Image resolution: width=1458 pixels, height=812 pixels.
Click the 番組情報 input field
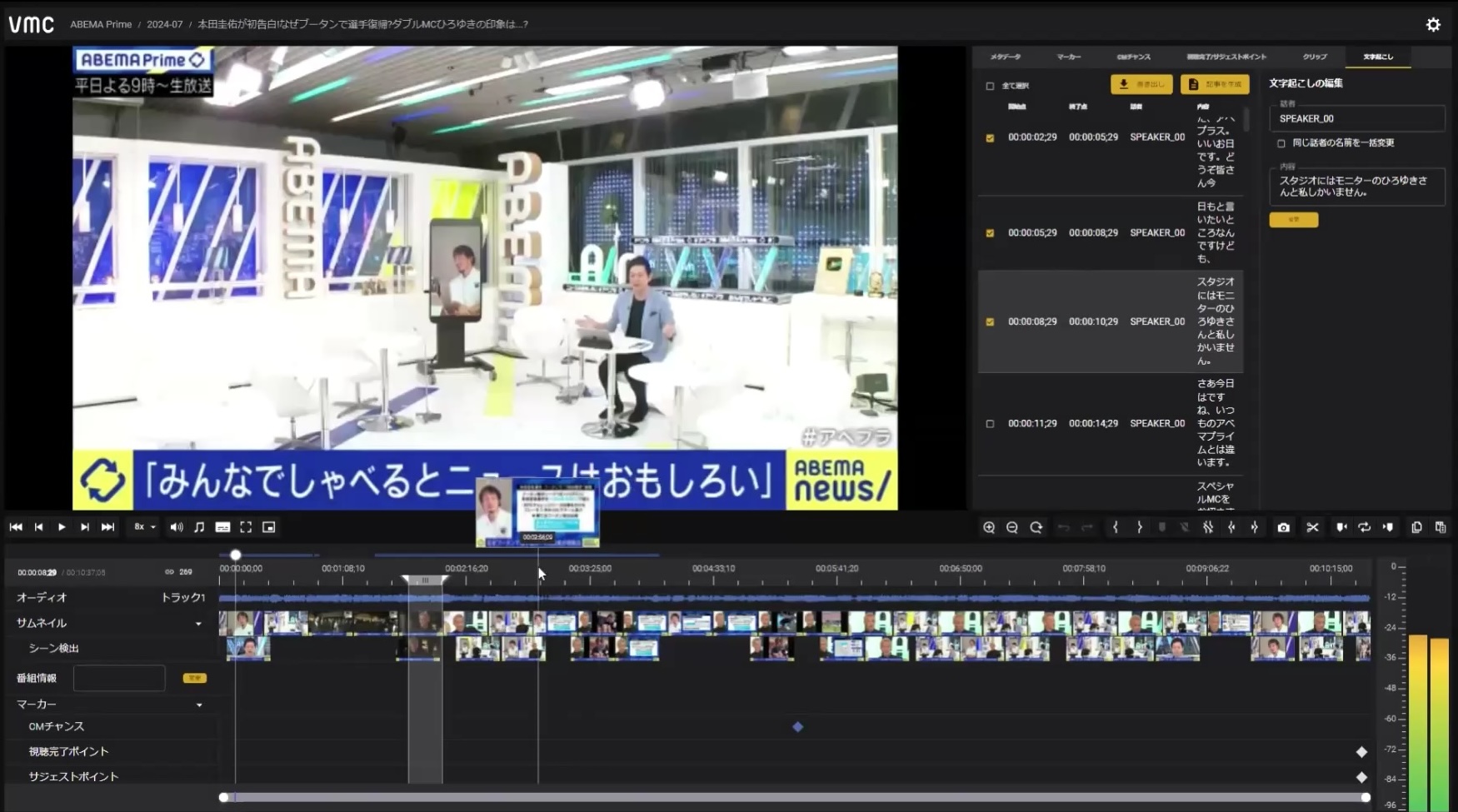pos(119,678)
